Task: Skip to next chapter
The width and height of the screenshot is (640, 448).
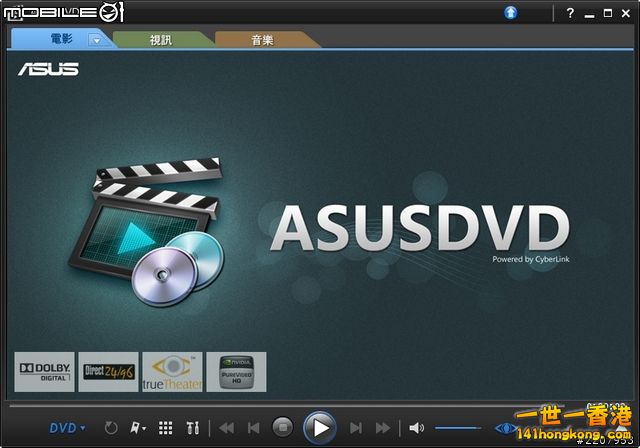Action: (x=355, y=428)
